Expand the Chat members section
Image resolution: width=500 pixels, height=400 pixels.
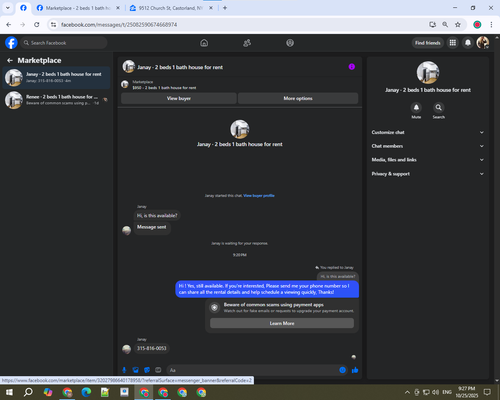tap(428, 146)
